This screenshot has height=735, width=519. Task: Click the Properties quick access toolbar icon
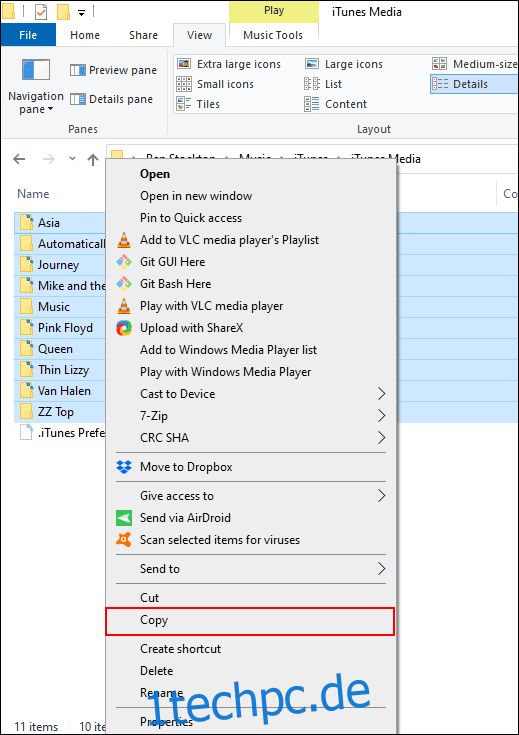41,12
